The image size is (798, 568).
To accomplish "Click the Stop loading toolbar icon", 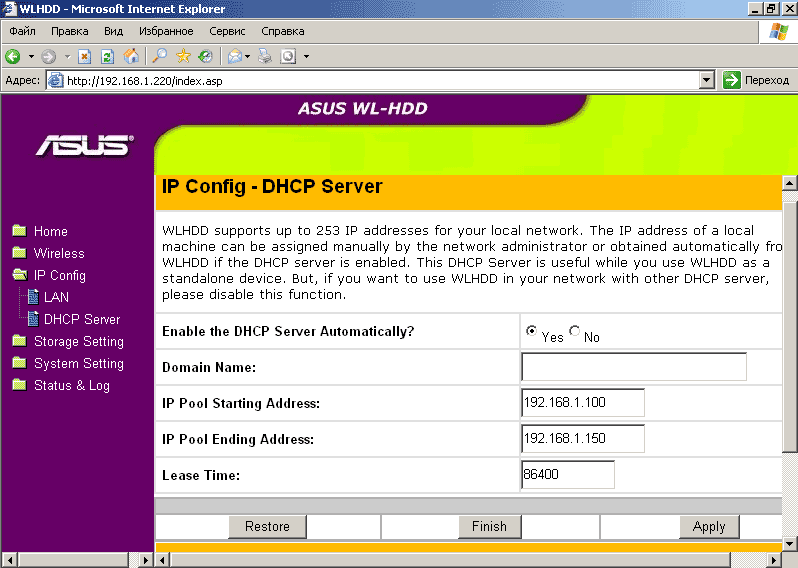I will coord(84,56).
